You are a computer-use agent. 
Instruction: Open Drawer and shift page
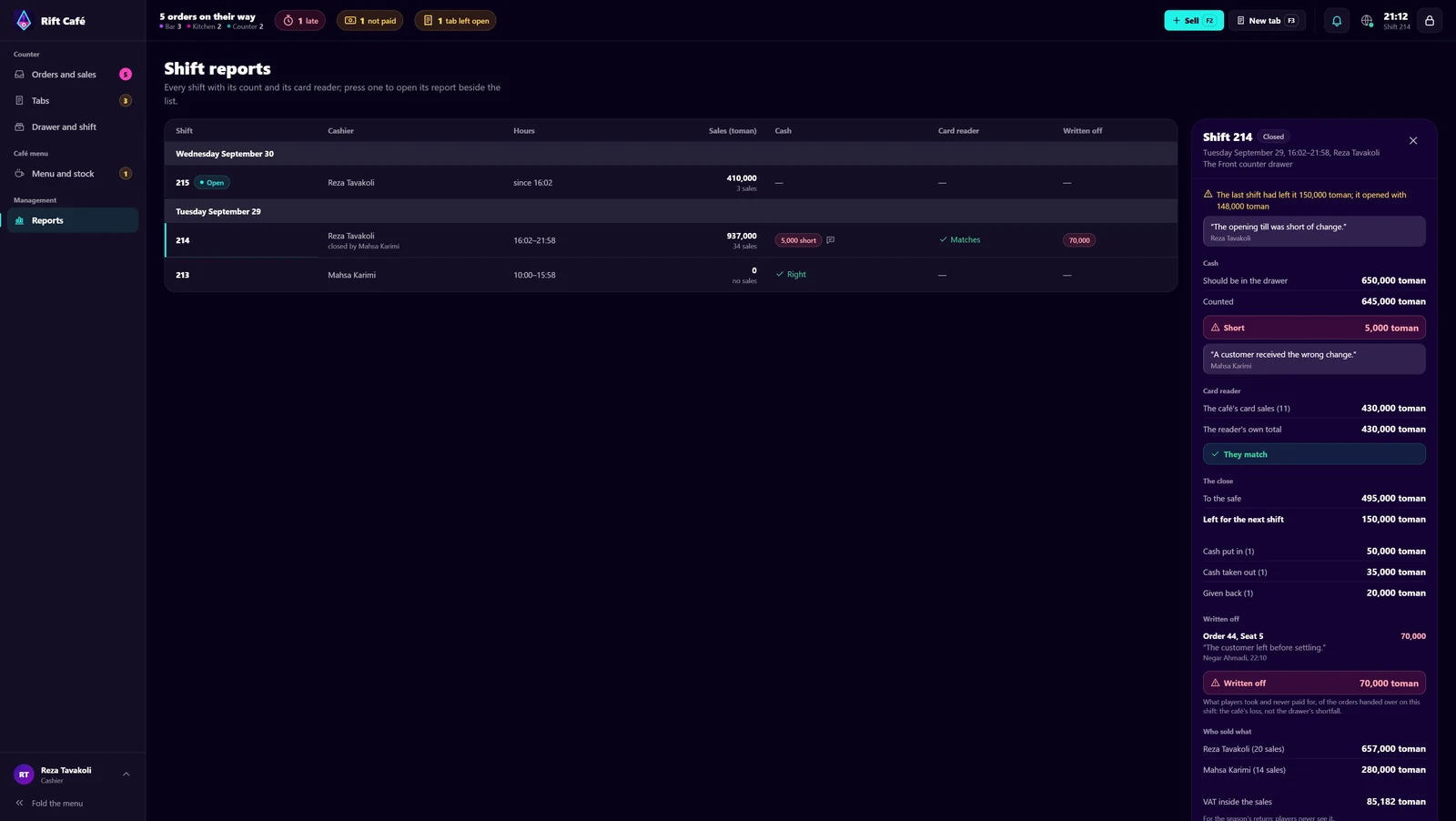(73, 127)
